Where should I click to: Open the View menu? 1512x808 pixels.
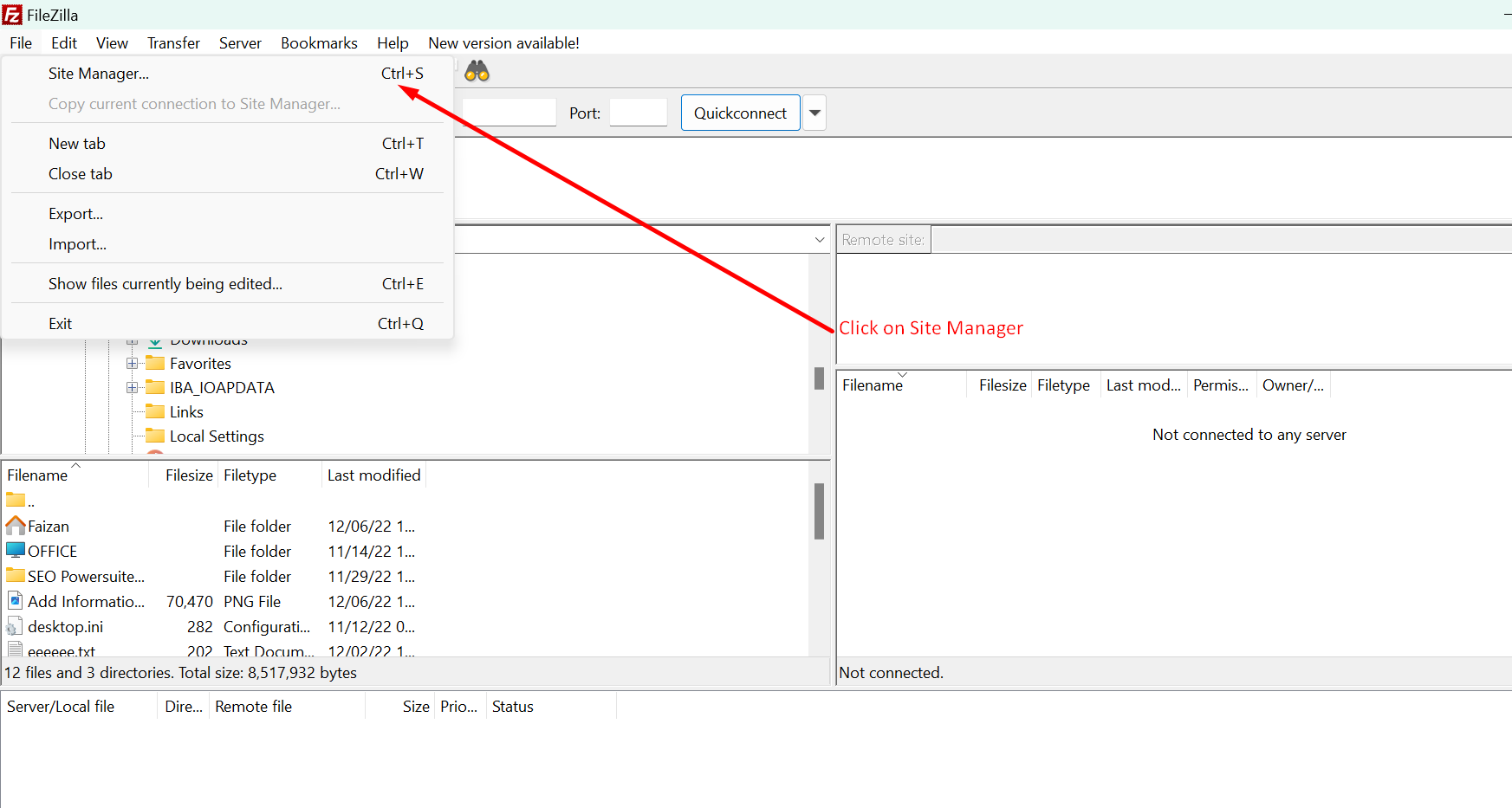(112, 43)
